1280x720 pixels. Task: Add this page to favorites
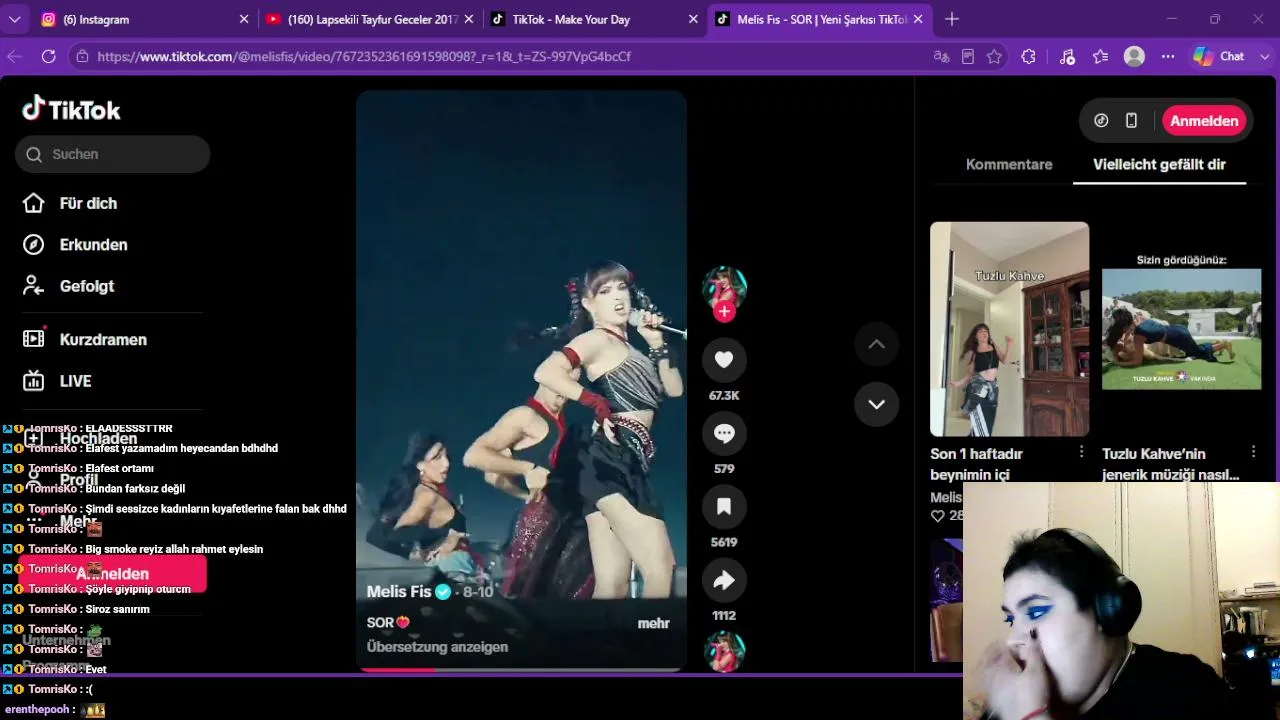click(x=994, y=57)
